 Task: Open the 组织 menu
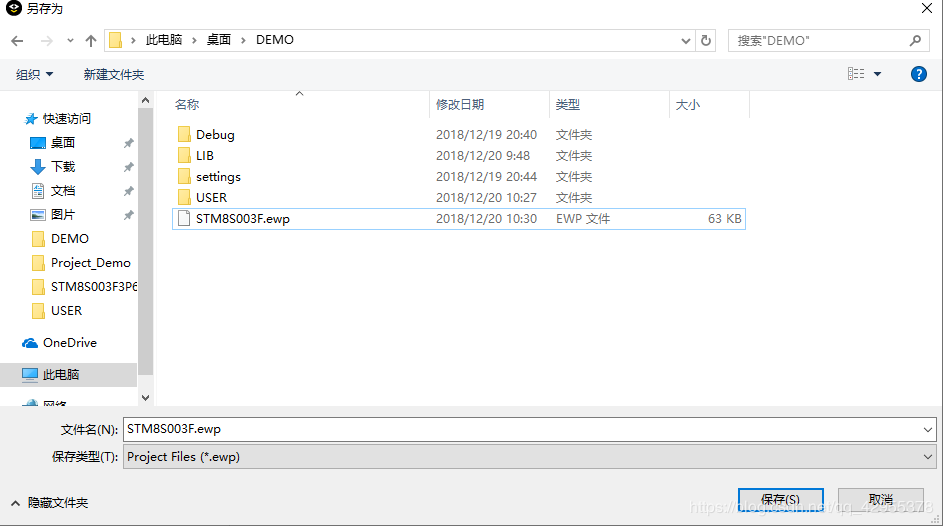tap(34, 75)
